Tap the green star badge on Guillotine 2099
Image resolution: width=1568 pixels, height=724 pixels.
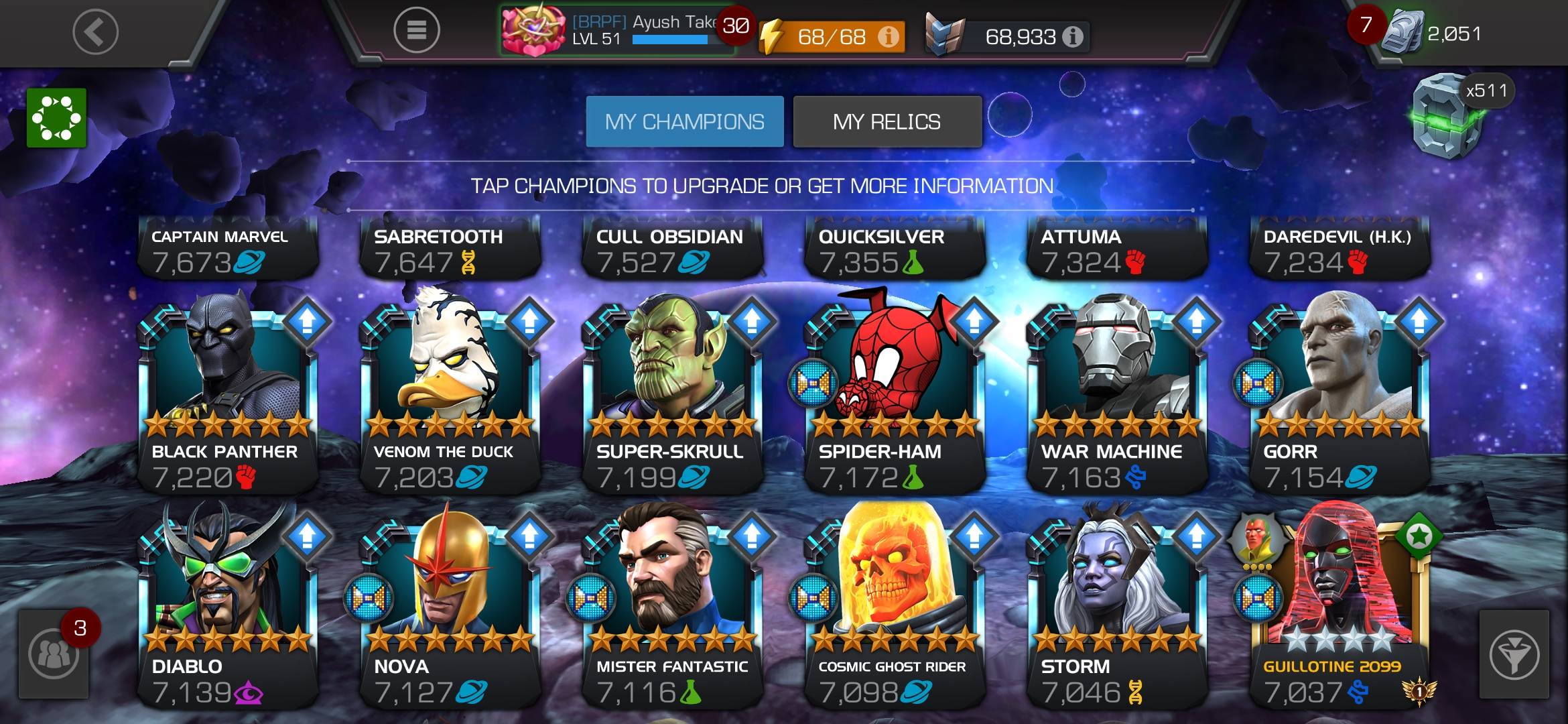point(1419,536)
